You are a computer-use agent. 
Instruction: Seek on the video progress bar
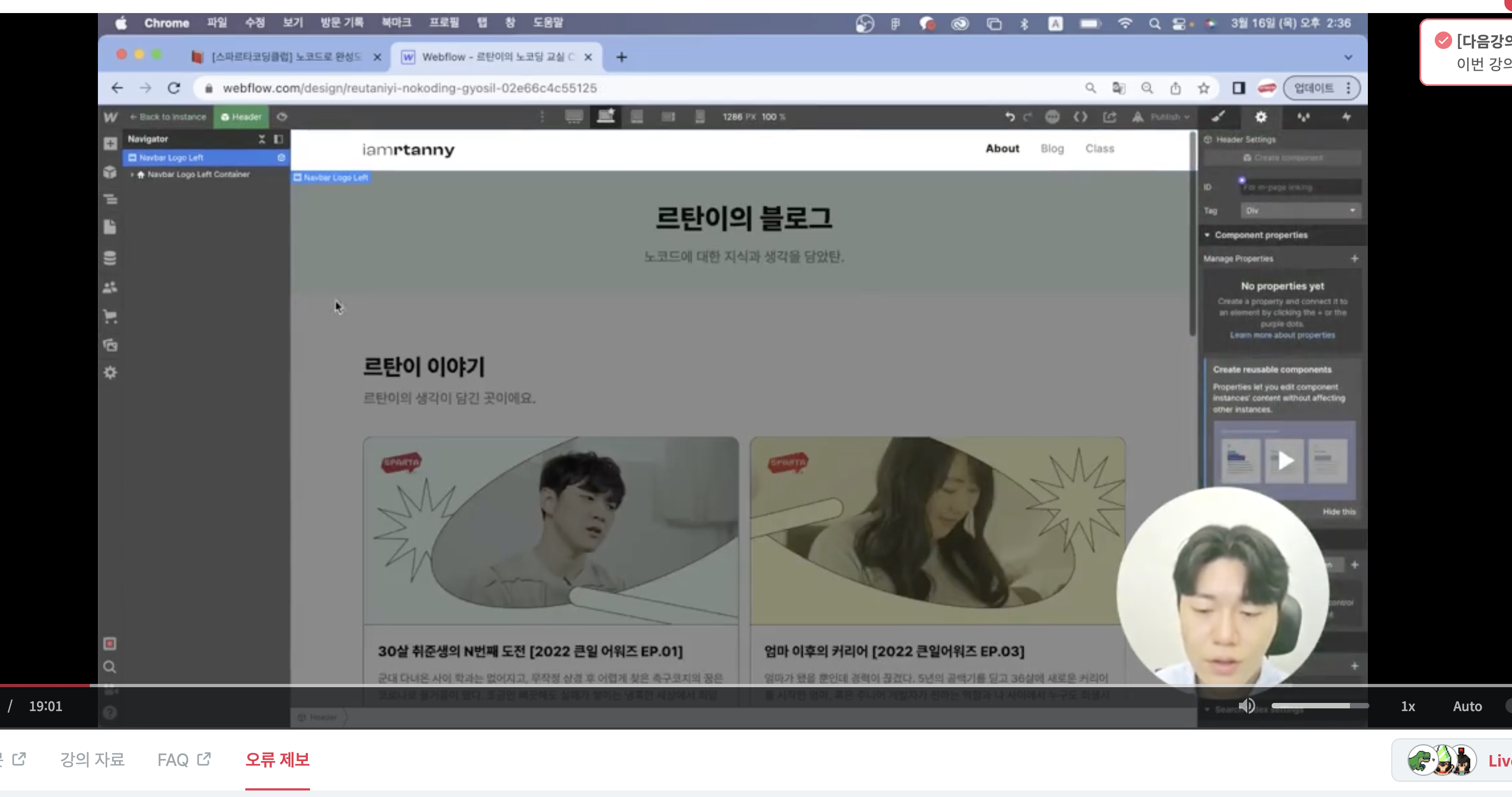coord(756,685)
